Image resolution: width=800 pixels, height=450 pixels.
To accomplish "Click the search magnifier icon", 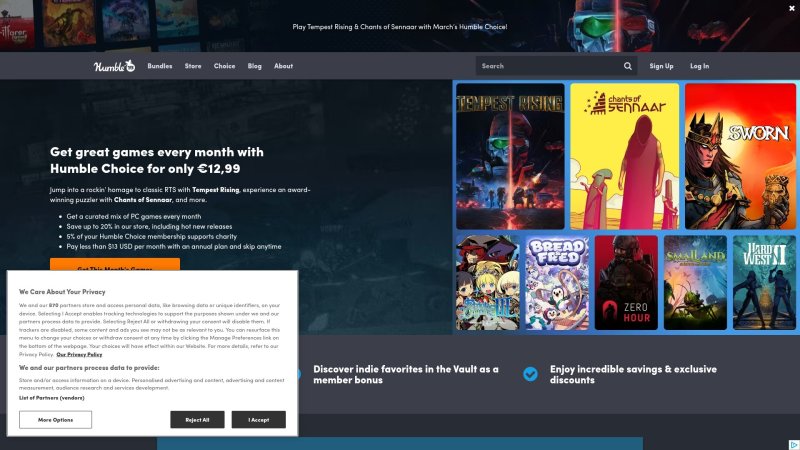I will pyautogui.click(x=628, y=66).
